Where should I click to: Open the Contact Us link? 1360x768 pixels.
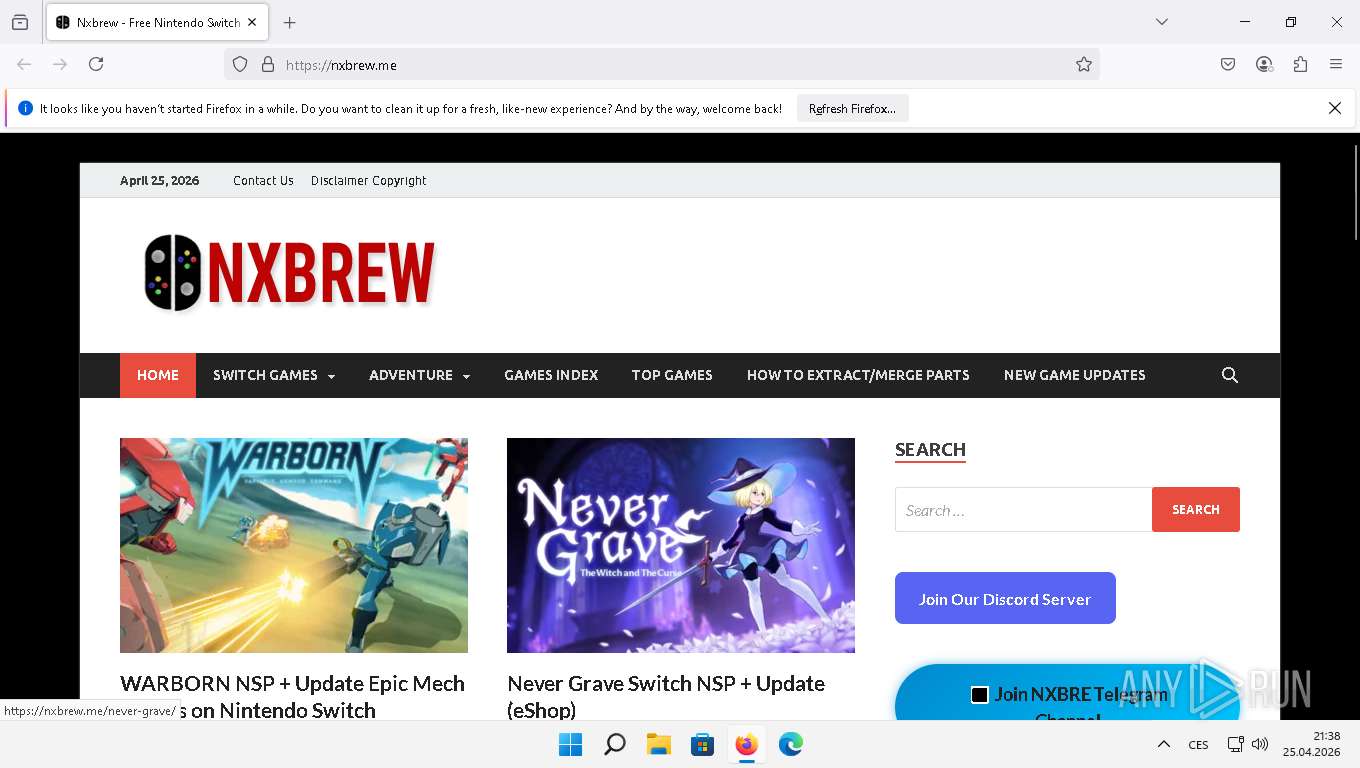[263, 181]
